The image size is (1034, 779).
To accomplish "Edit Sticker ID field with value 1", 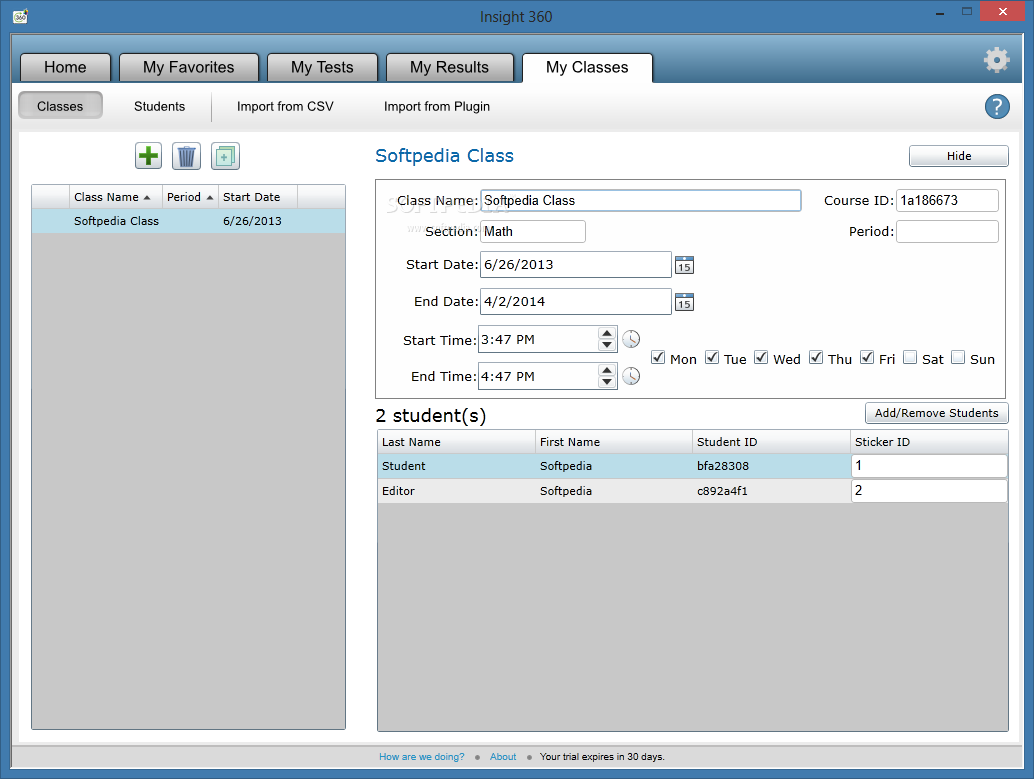I will coord(929,466).
